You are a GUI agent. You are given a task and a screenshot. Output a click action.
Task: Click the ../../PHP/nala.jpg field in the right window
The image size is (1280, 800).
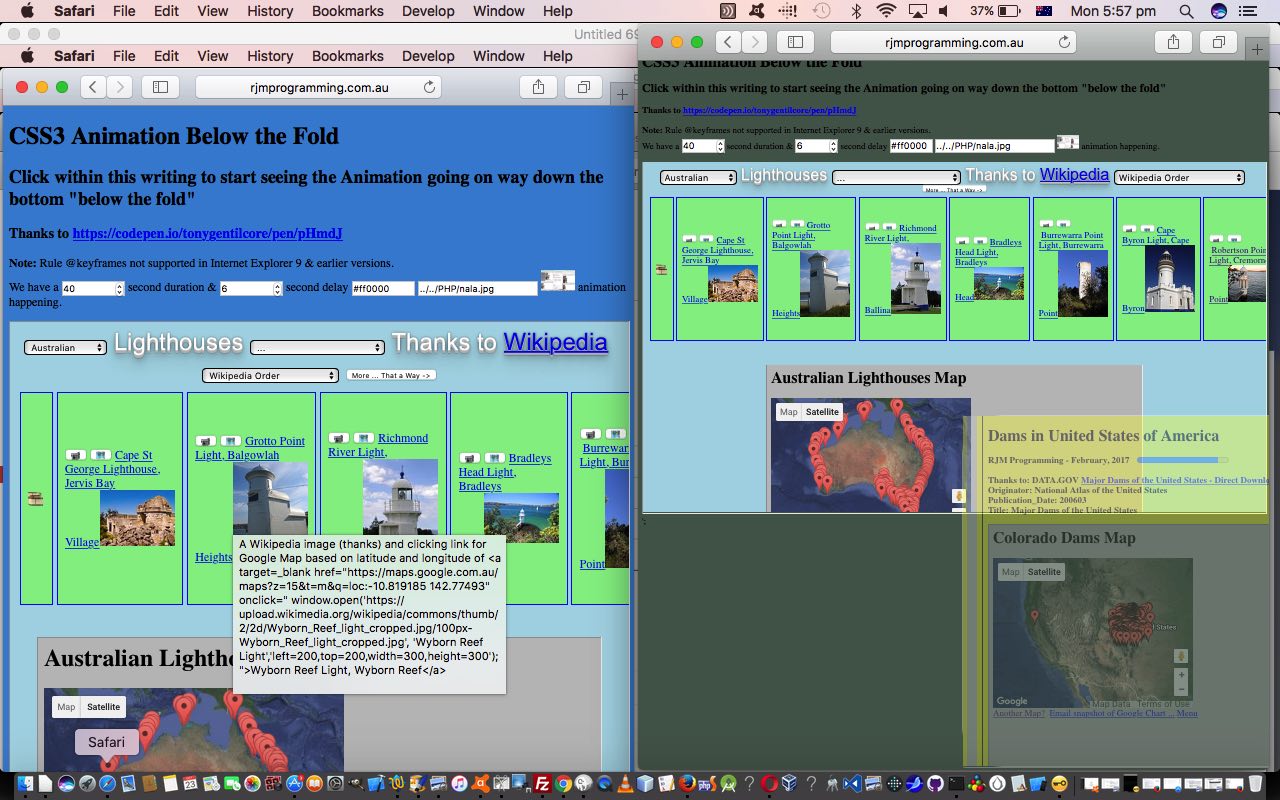[994, 146]
